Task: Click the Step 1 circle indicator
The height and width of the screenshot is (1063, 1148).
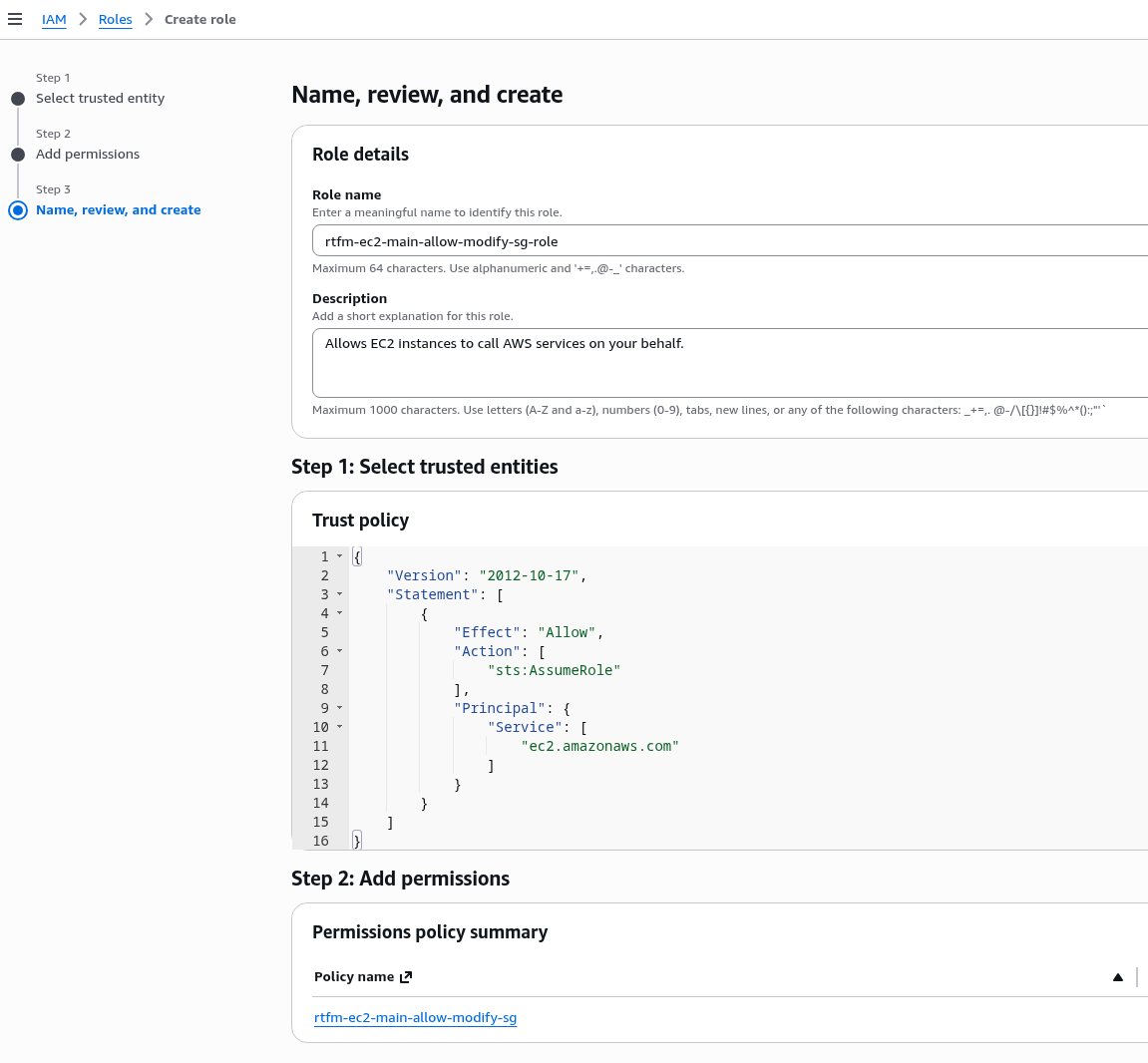Action: 18,99
